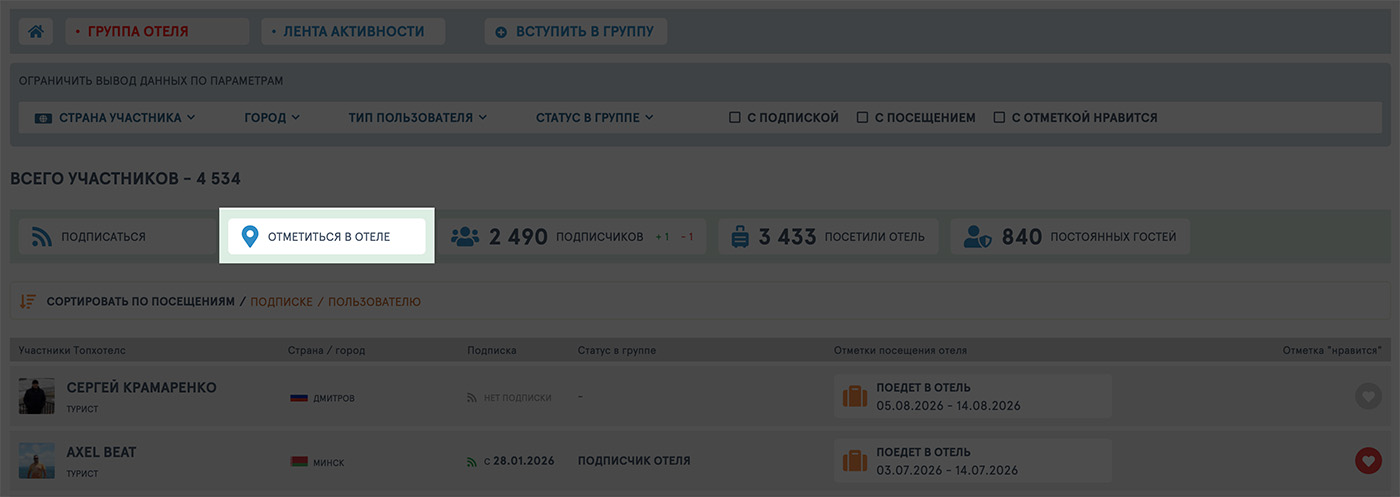Enable the С подпиской checkbox
Viewport: 1400px width, 497px height.
735,118
